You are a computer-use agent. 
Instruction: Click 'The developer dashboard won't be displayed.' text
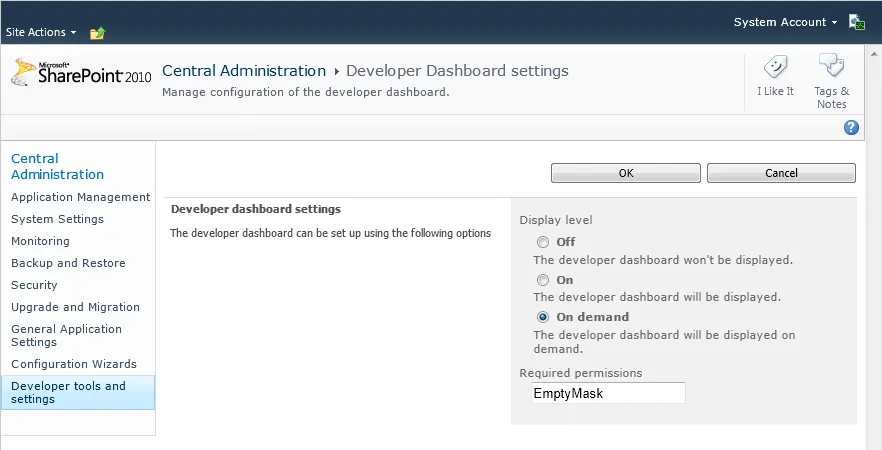point(663,260)
